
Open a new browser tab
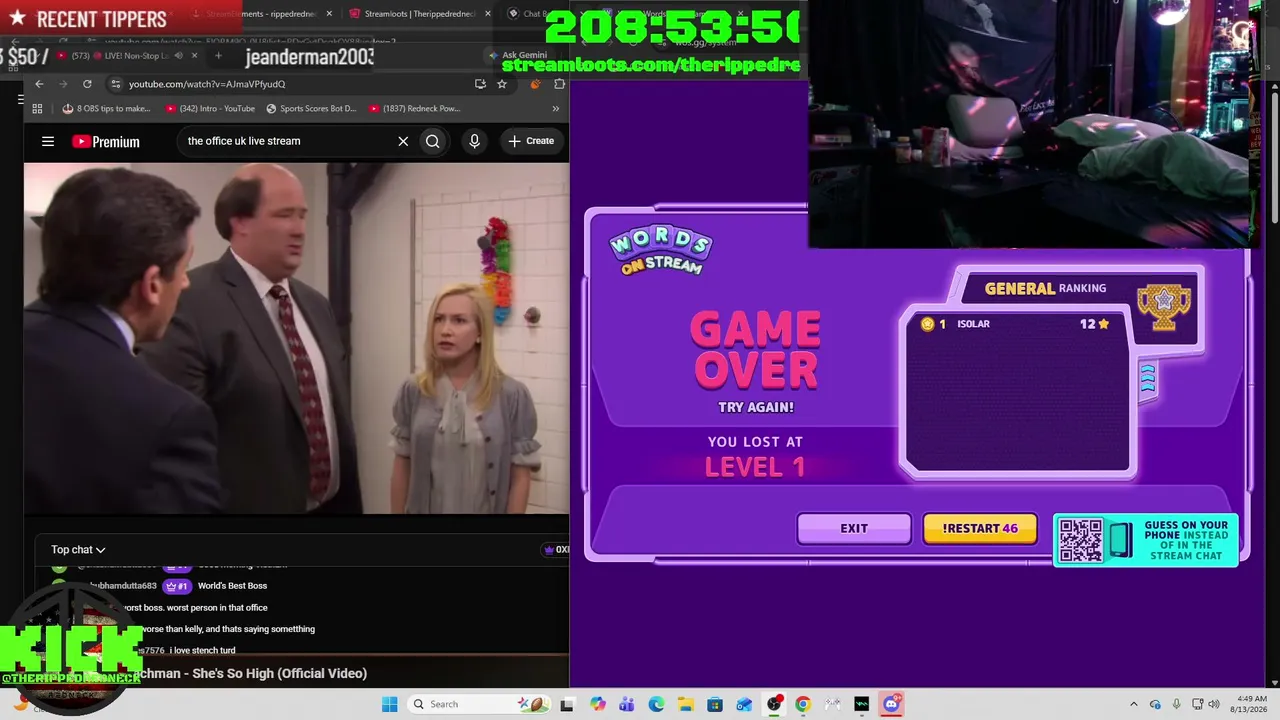(218, 55)
